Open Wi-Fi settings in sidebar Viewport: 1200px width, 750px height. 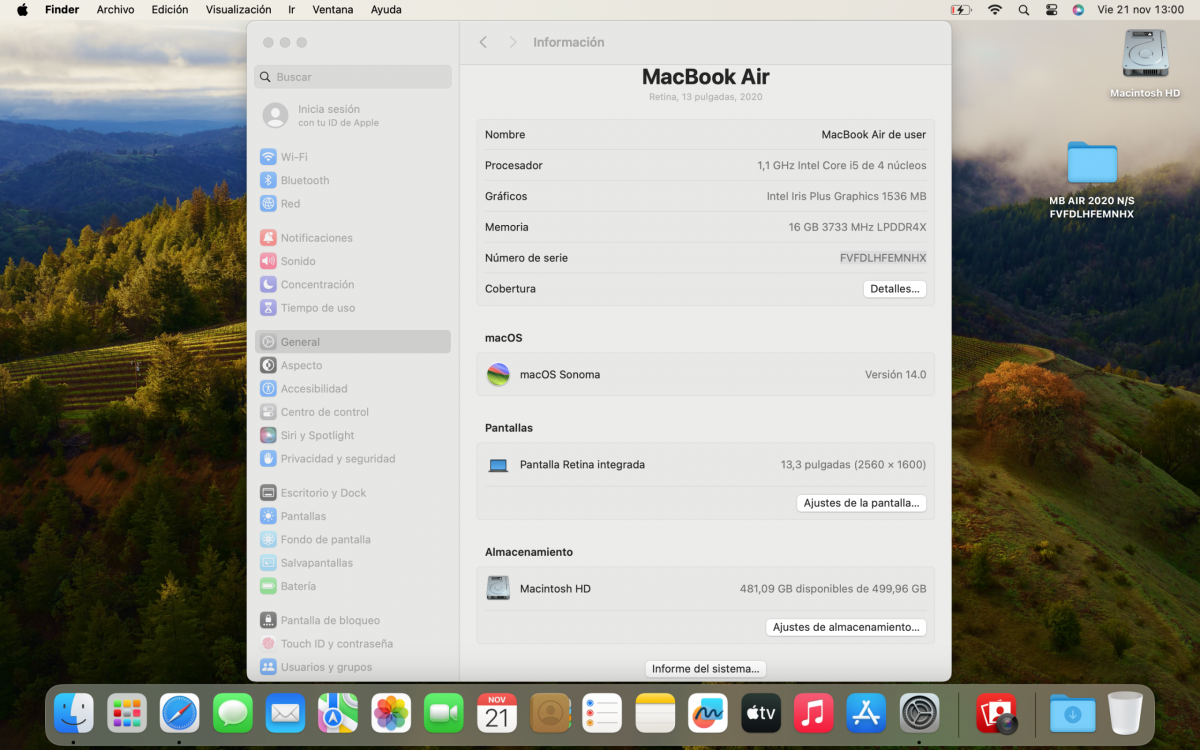293,157
